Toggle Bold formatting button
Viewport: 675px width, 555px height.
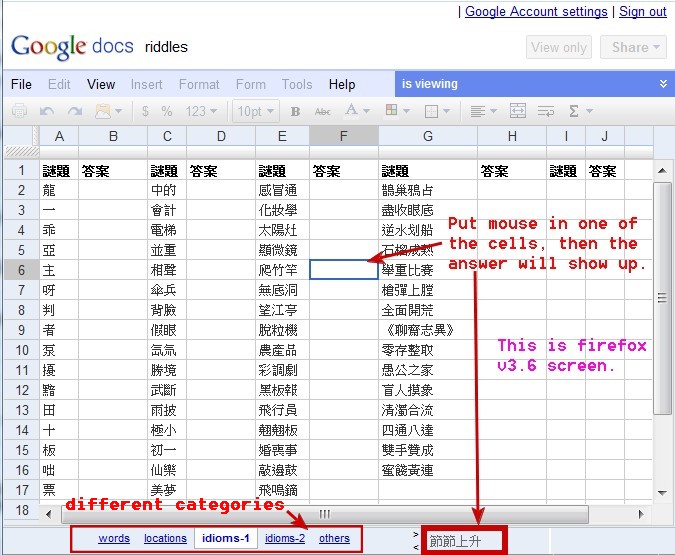point(295,112)
